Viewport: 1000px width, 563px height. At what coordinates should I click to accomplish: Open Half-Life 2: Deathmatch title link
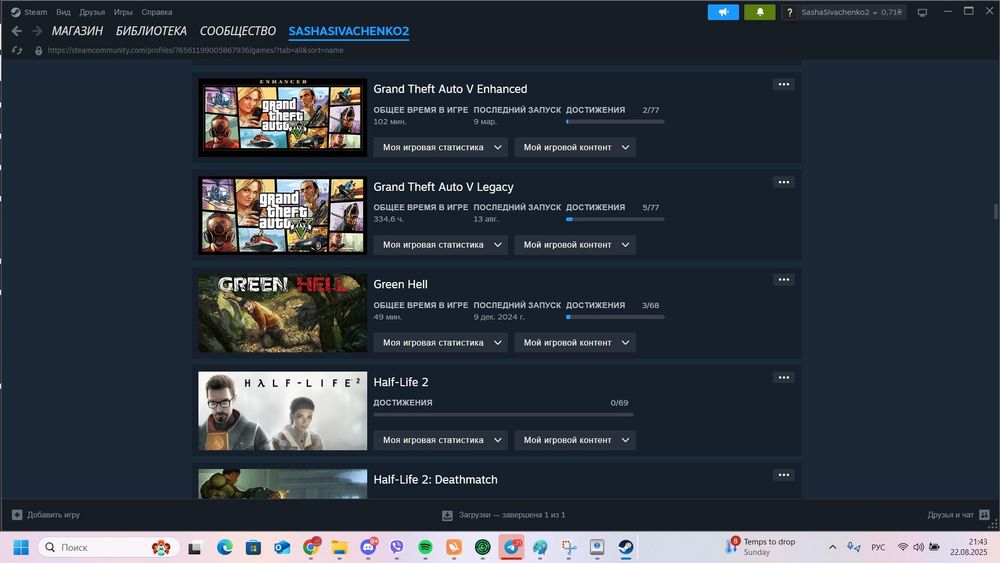pyautogui.click(x=436, y=479)
